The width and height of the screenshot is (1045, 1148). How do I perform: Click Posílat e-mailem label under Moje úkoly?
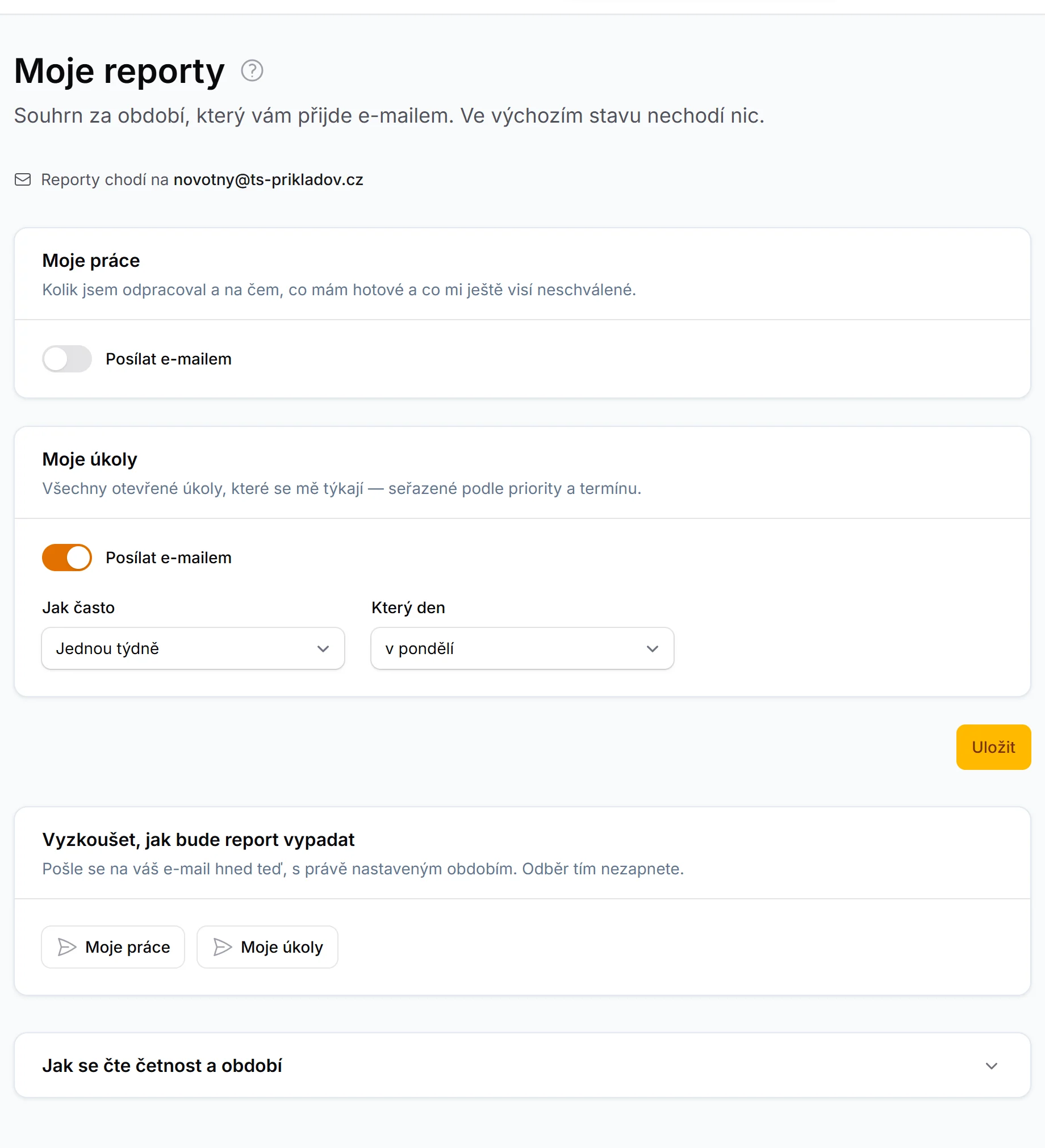(x=169, y=558)
